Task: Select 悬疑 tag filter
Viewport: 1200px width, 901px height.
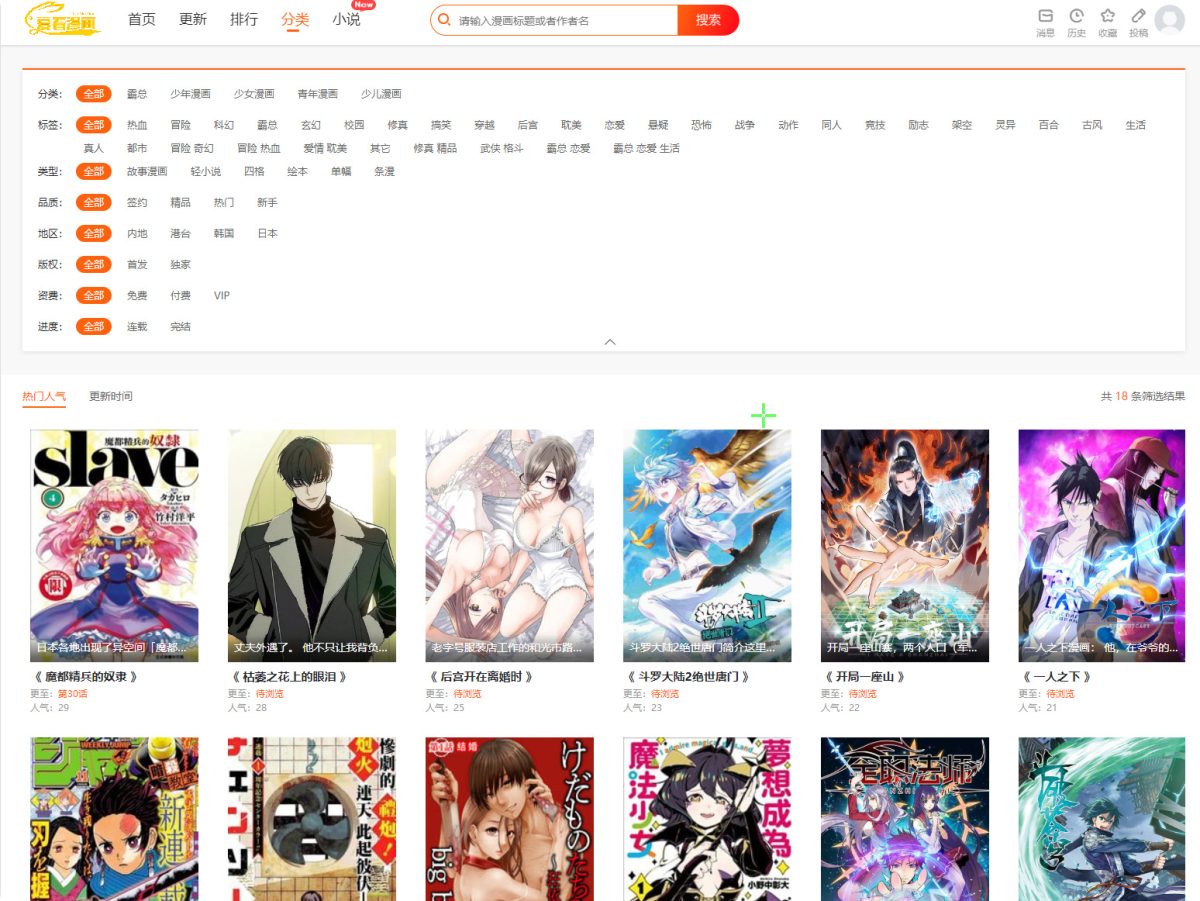Action: (658, 125)
